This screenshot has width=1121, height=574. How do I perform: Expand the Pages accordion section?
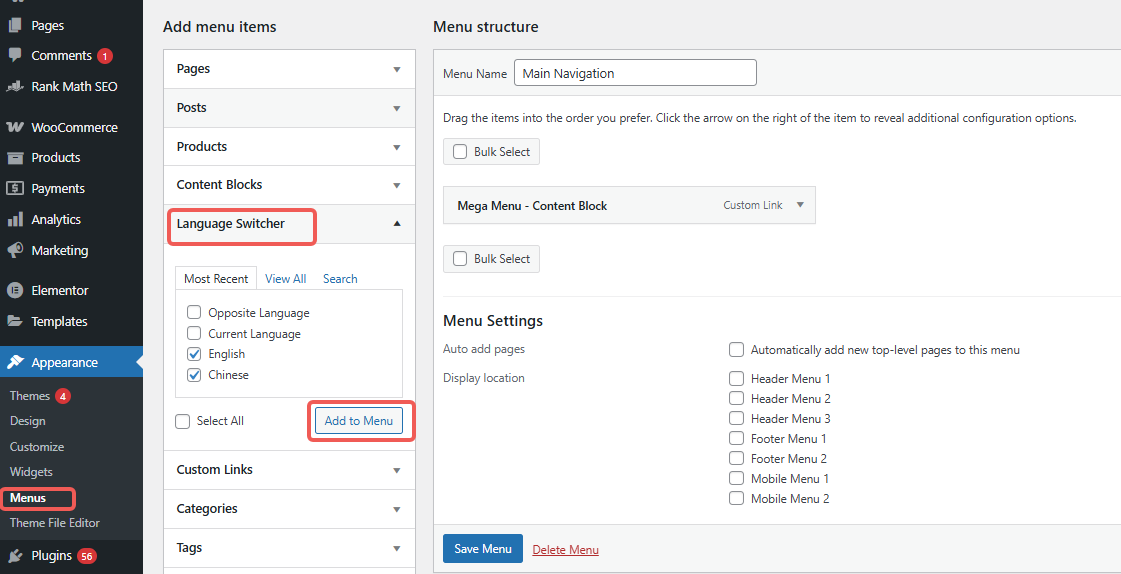click(397, 69)
